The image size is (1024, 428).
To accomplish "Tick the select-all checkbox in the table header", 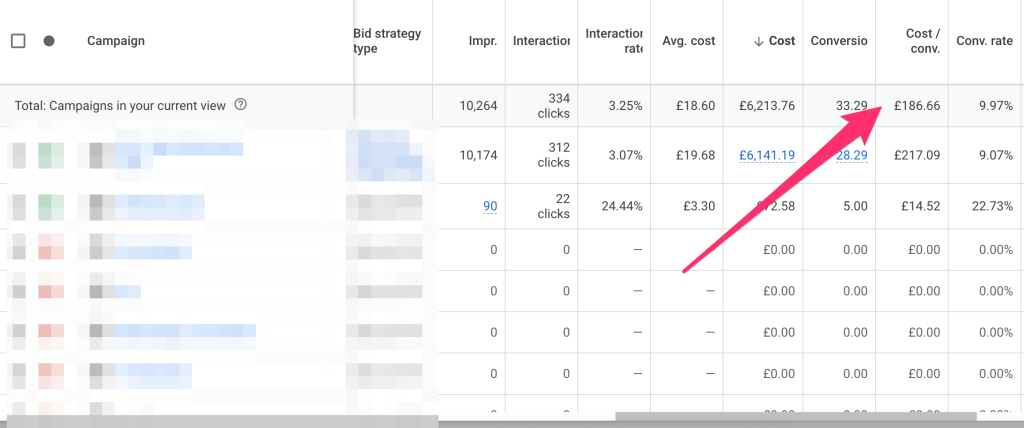I will pos(18,41).
